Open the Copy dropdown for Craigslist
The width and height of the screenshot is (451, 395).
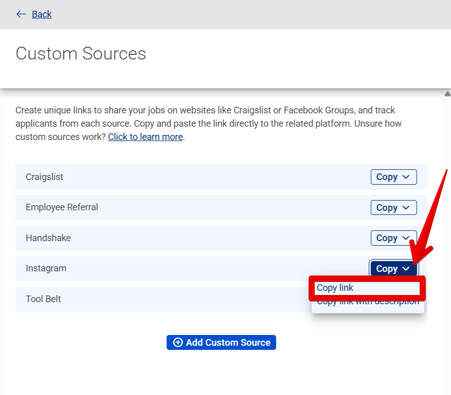(x=393, y=177)
